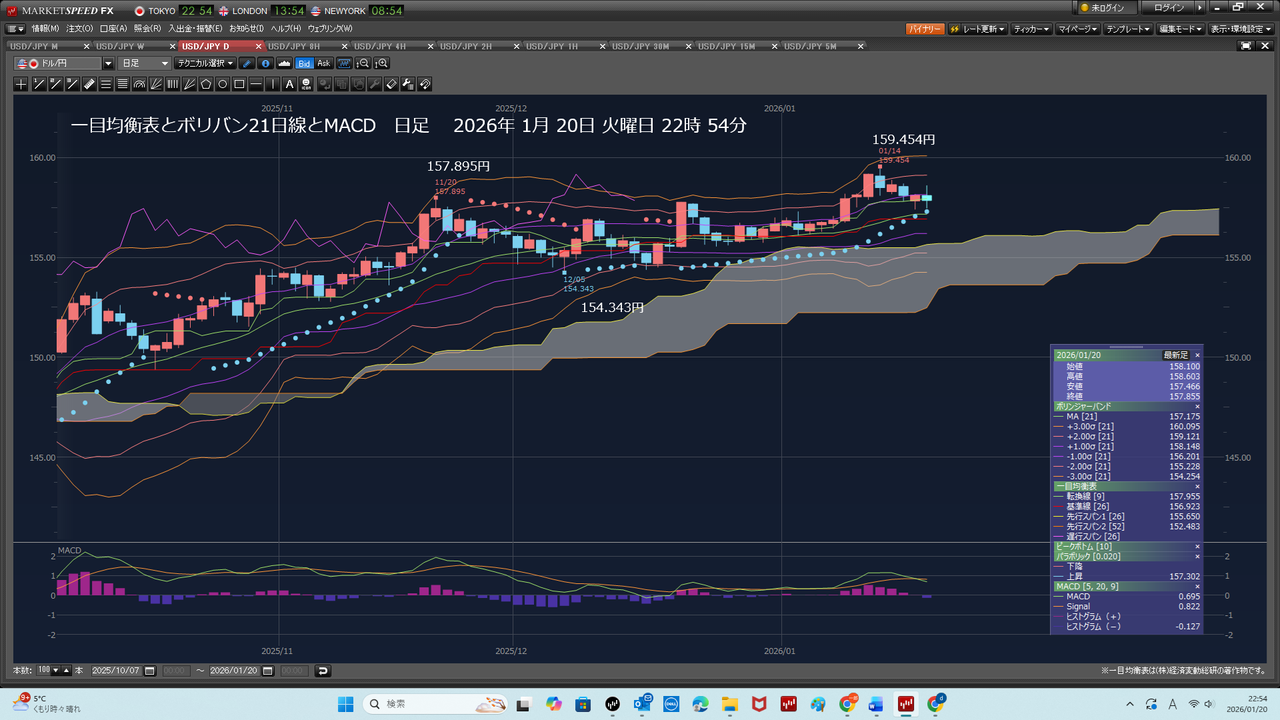This screenshot has height=720, width=1280.
Task: Toggle Bid price display
Action: pos(304,63)
